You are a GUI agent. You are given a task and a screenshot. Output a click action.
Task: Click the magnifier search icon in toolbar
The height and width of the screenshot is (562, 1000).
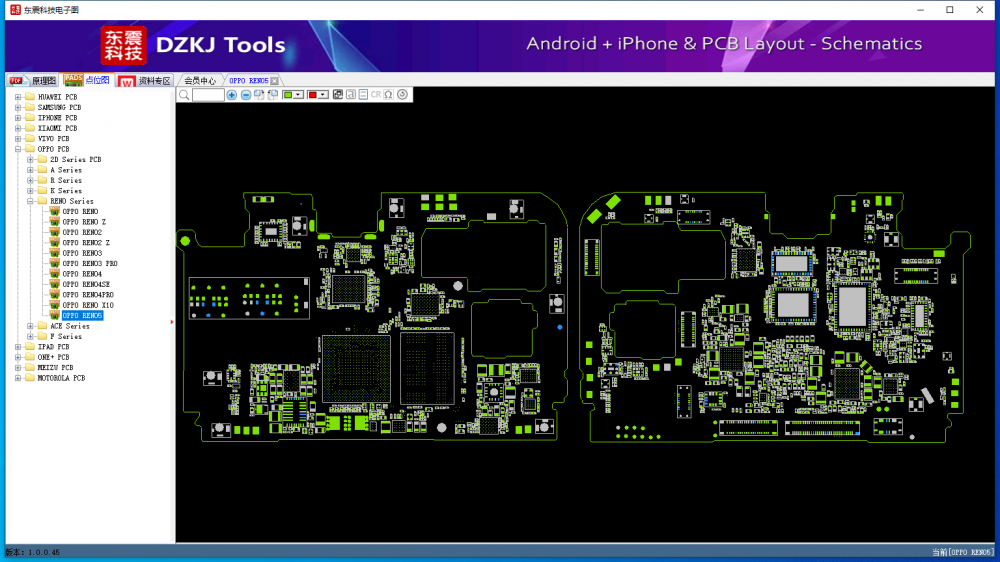point(184,95)
